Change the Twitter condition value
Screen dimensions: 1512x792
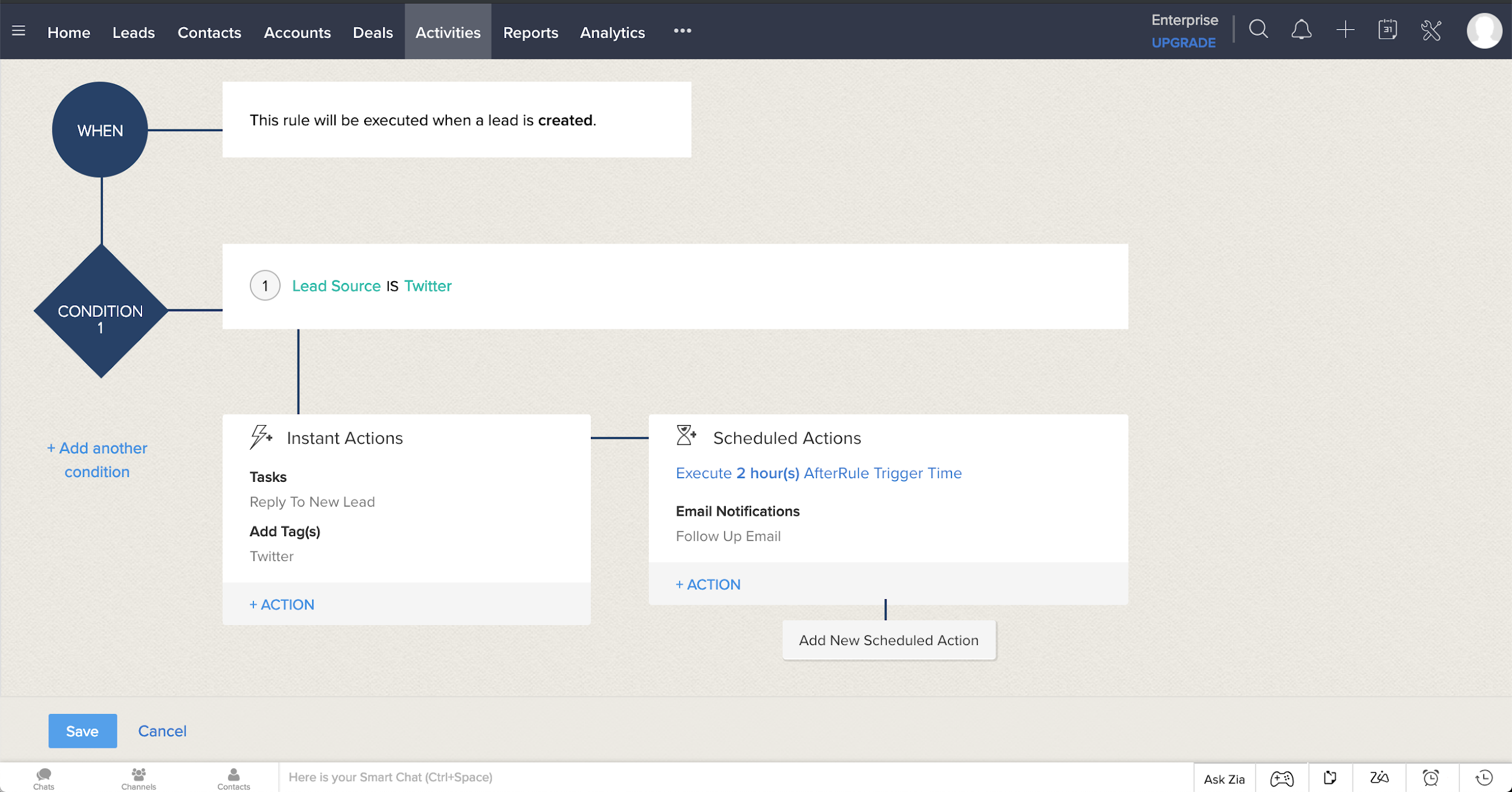coord(428,286)
